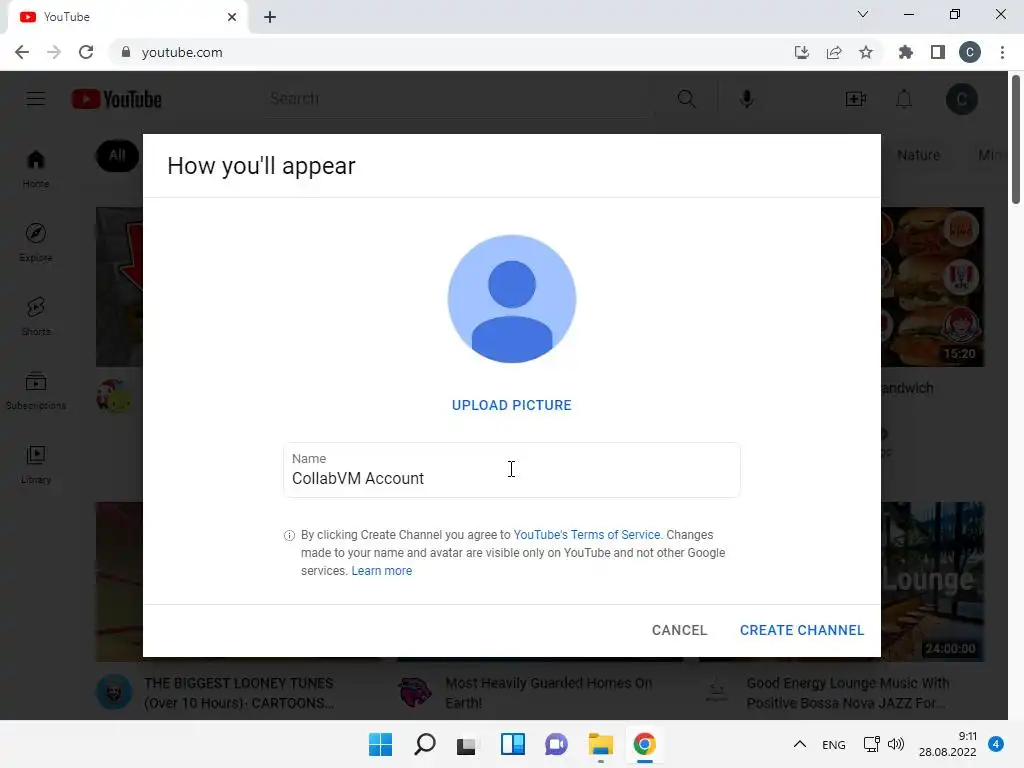Open the Widgets taskbar icon

point(513,744)
